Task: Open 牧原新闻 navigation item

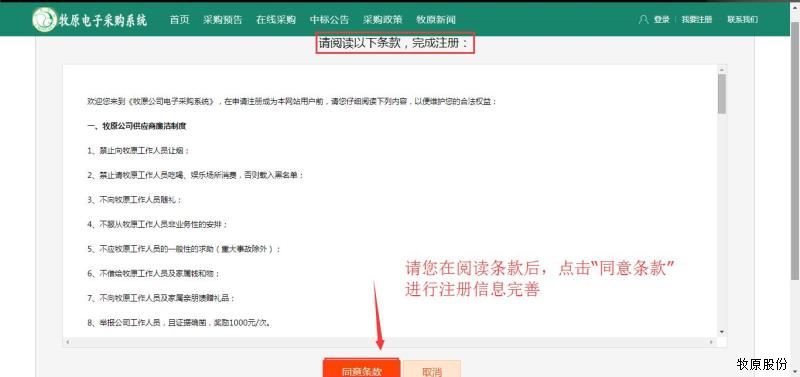Action: point(436,20)
